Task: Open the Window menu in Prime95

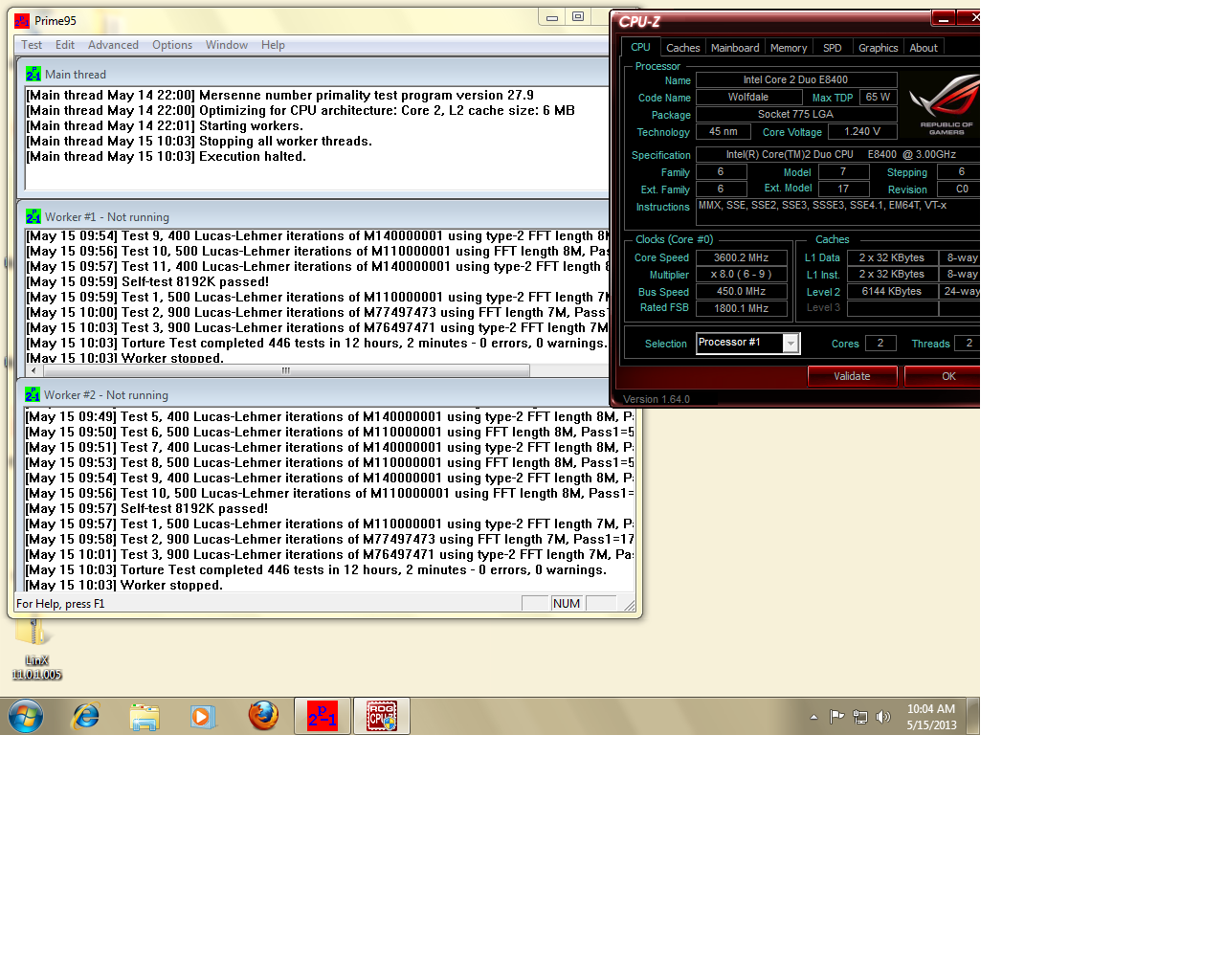Action: [x=227, y=45]
